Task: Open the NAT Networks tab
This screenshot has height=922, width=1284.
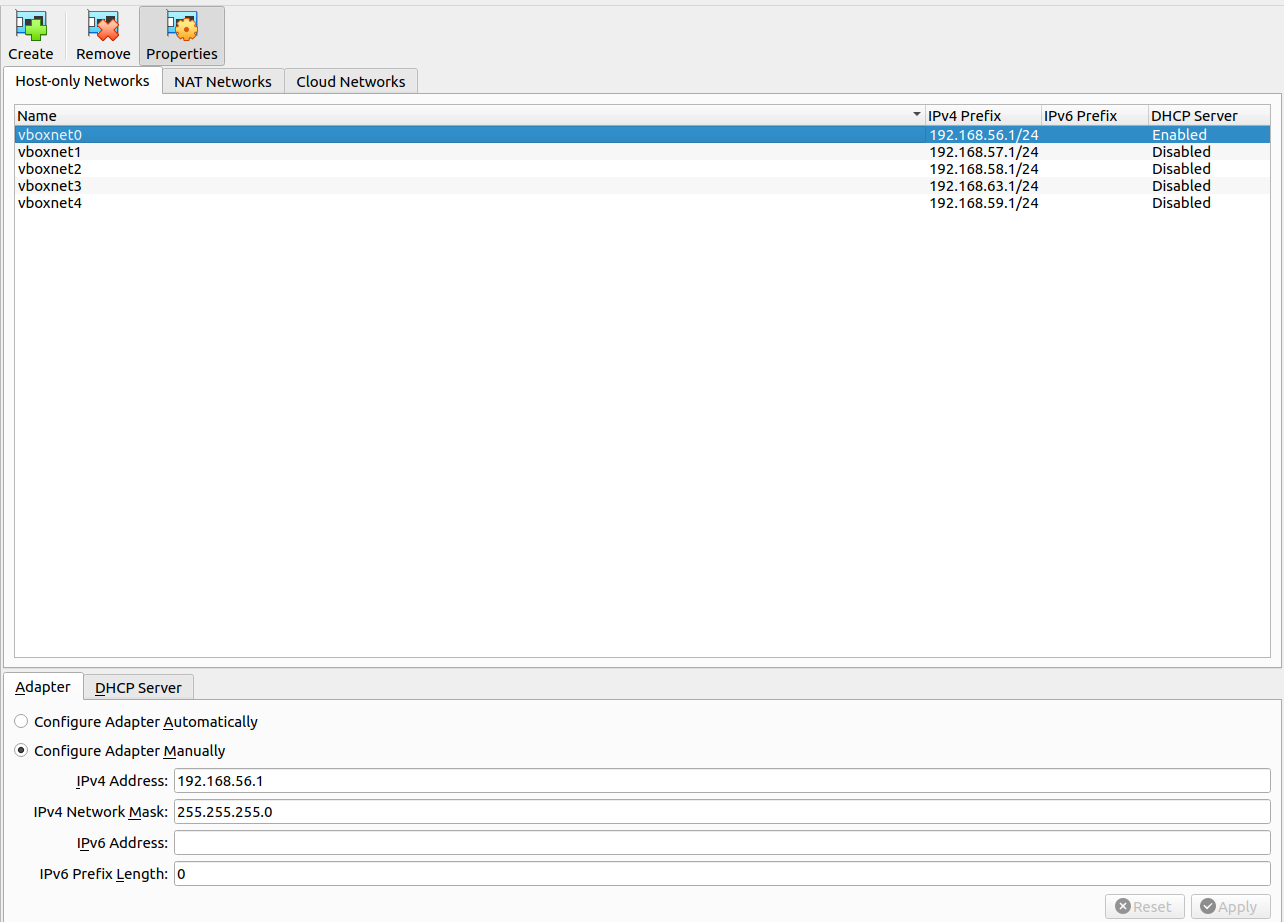Action: (223, 82)
